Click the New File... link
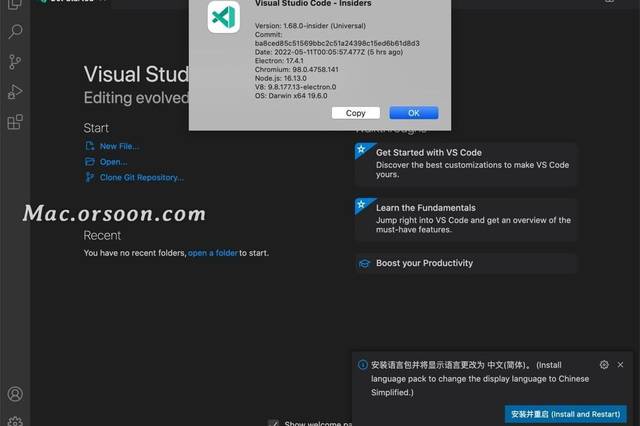The height and width of the screenshot is (426, 640). [x=119, y=146]
